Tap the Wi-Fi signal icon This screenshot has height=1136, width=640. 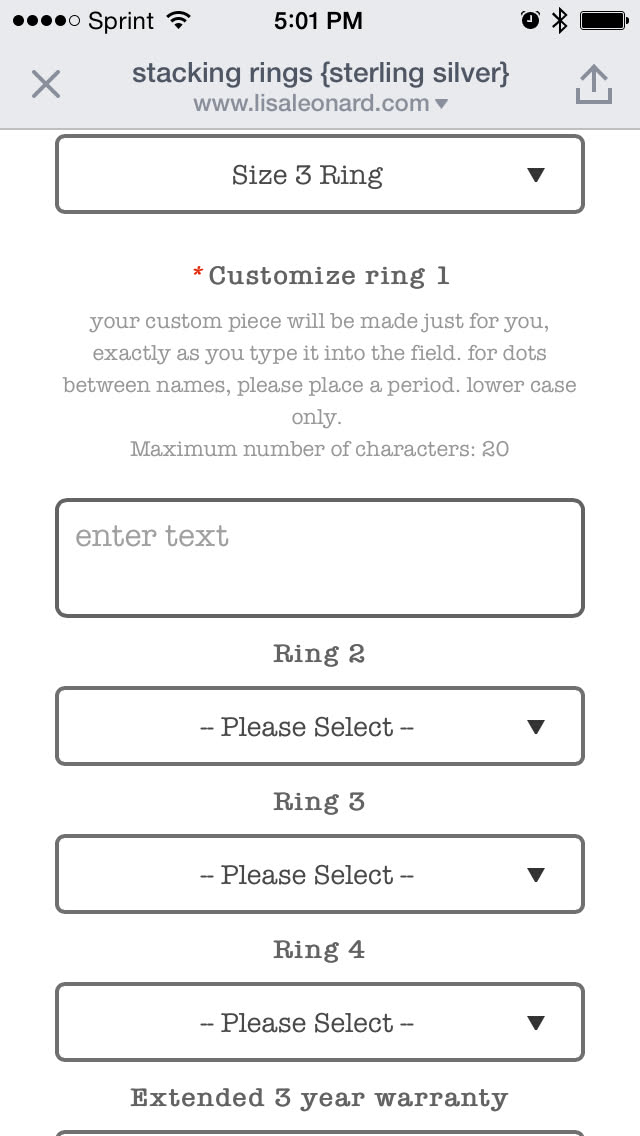pos(180,20)
